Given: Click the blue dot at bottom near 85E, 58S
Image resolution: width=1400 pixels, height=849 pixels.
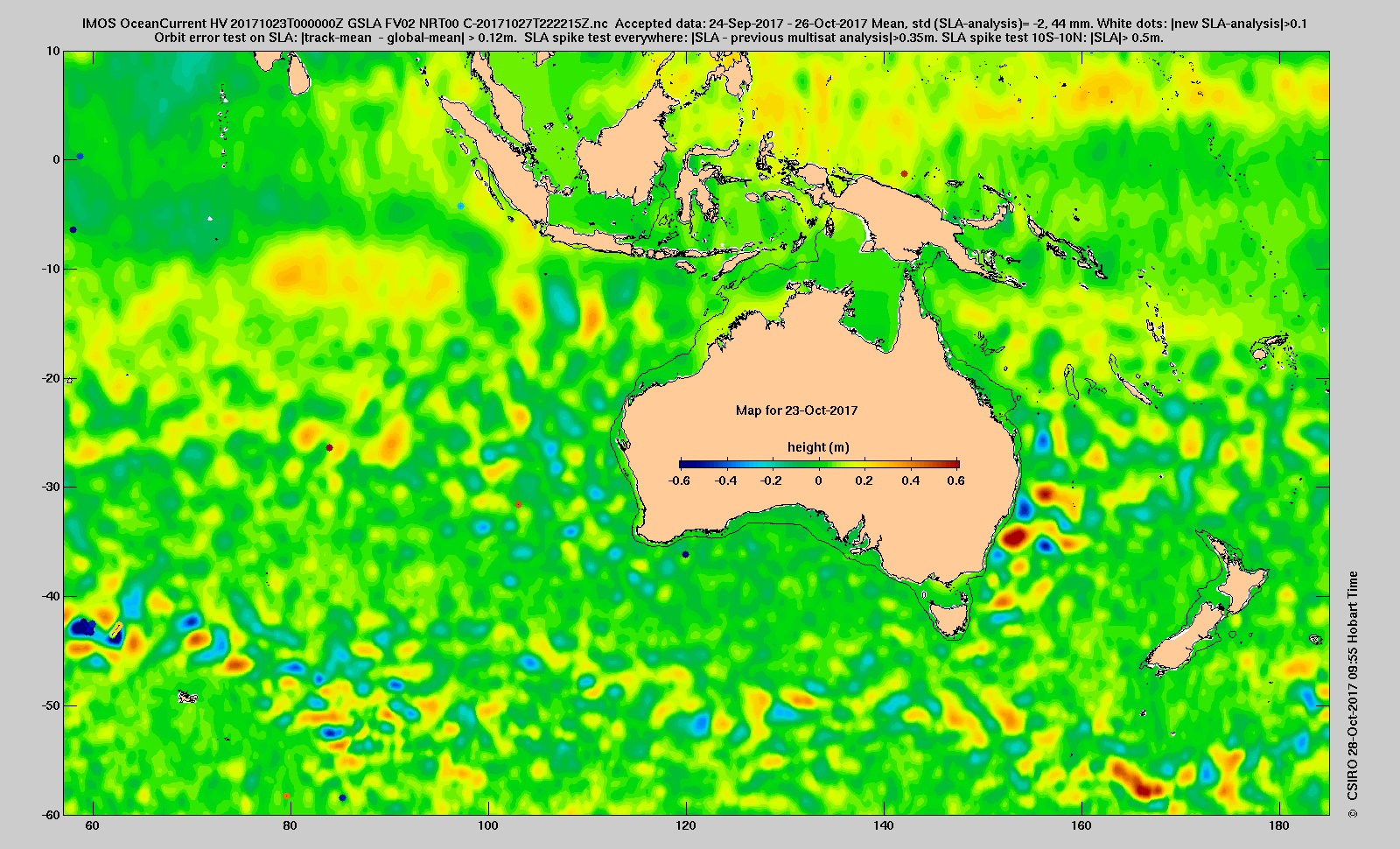Looking at the screenshot, I should 342,797.
